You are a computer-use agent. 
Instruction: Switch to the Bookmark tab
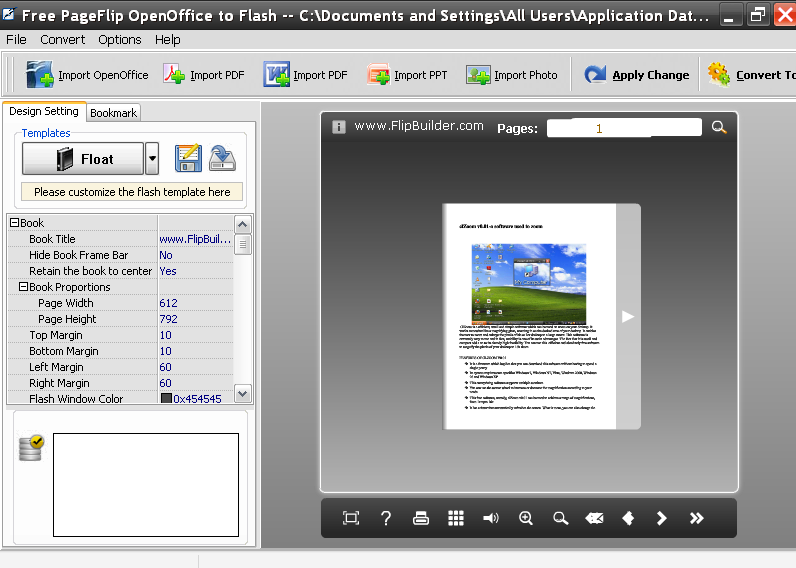coord(113,113)
